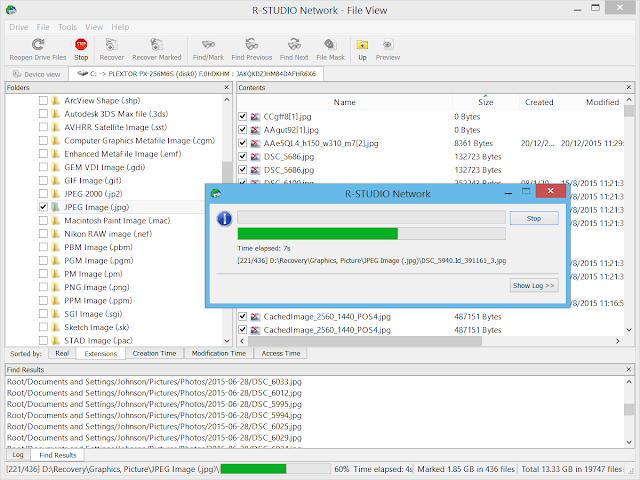
Task: Click the green progress bar in the dialog
Action: click(371, 233)
